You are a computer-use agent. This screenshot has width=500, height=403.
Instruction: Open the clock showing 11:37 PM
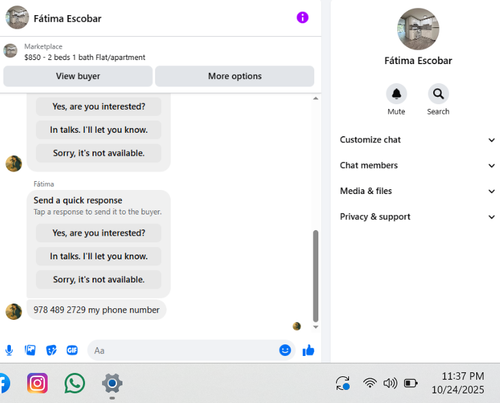[463, 376]
